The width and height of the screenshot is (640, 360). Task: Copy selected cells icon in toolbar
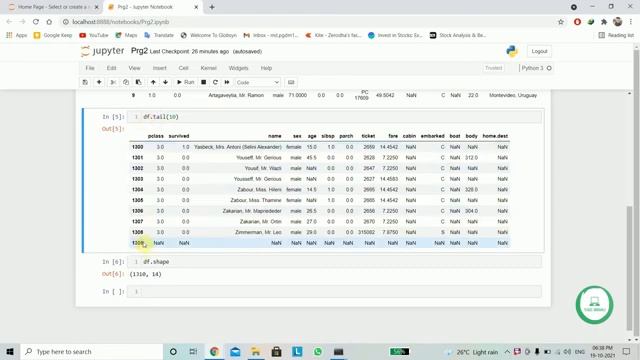click(126, 82)
